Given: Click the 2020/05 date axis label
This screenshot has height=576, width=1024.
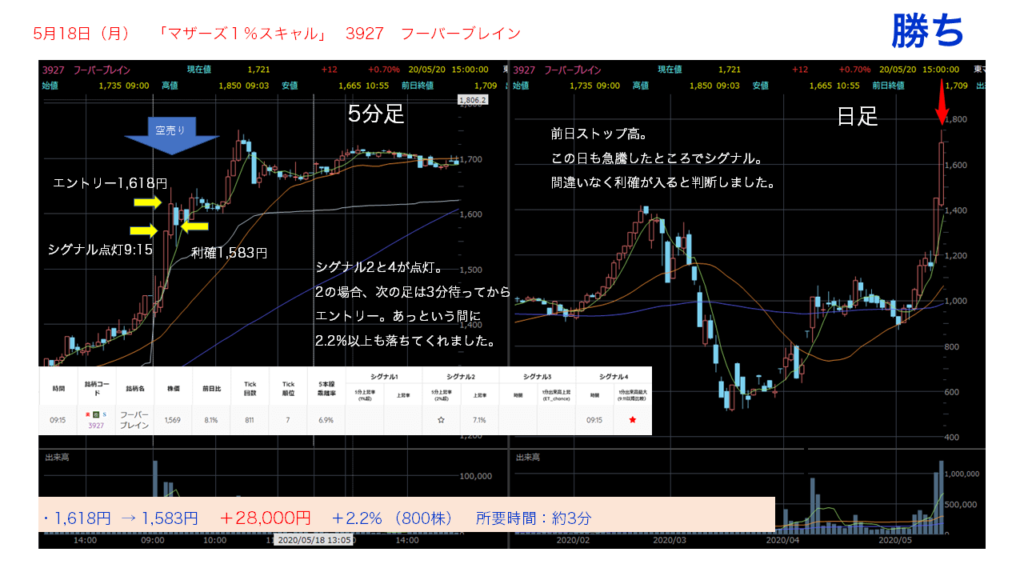Looking at the screenshot, I should pyautogui.click(x=895, y=540).
